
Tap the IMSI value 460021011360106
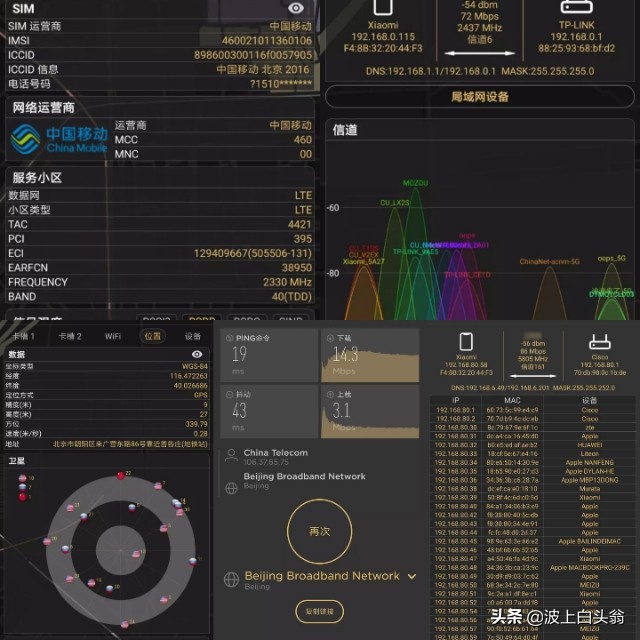(267, 40)
